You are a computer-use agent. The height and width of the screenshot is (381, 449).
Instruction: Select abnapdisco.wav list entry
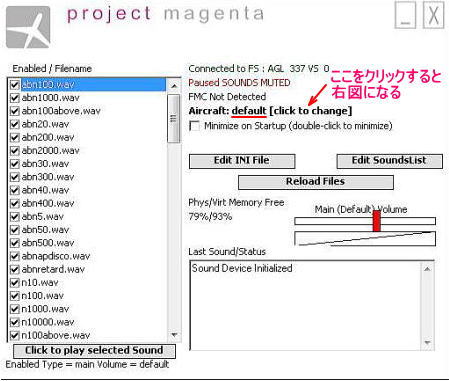[56, 256]
